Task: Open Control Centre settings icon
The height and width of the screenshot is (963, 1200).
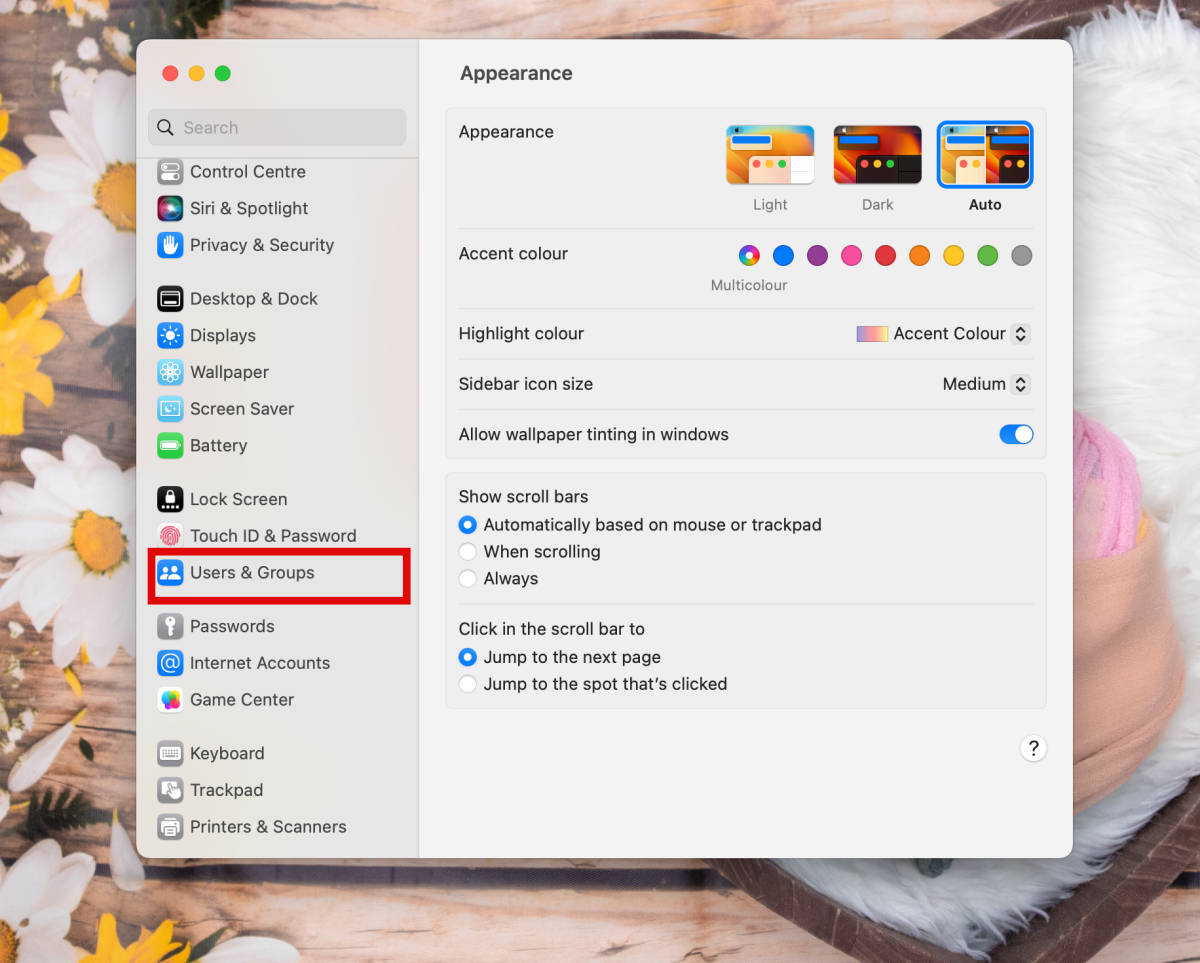Action: 170,172
